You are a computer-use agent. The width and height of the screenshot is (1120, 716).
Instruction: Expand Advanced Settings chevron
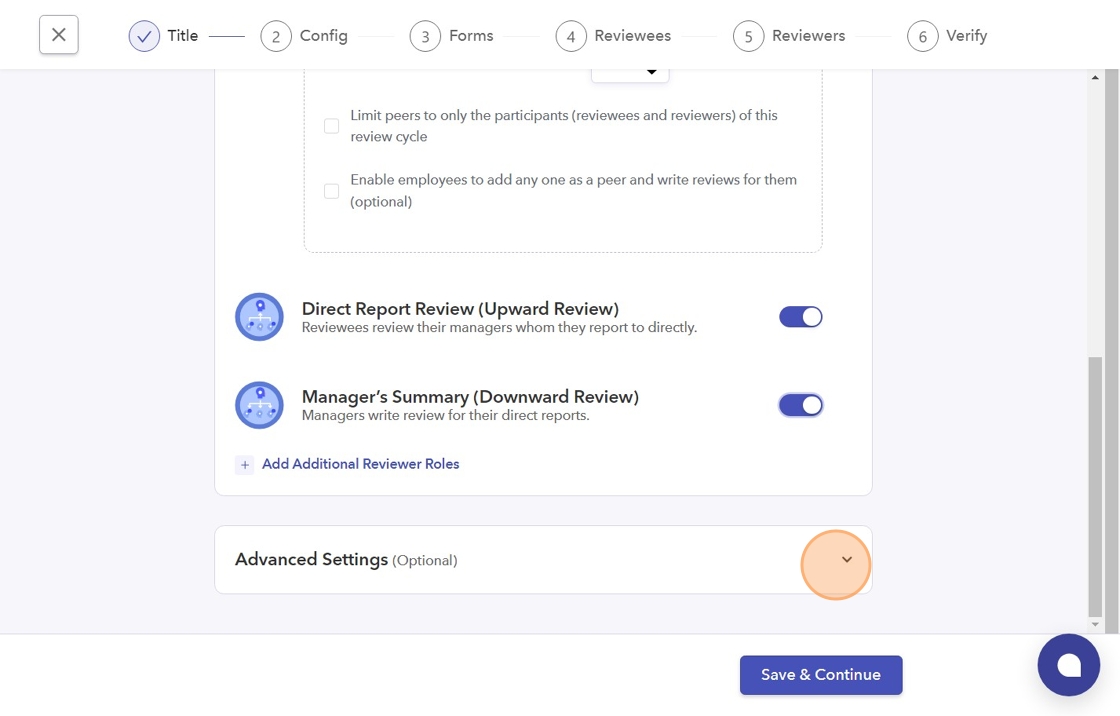[x=846, y=560]
